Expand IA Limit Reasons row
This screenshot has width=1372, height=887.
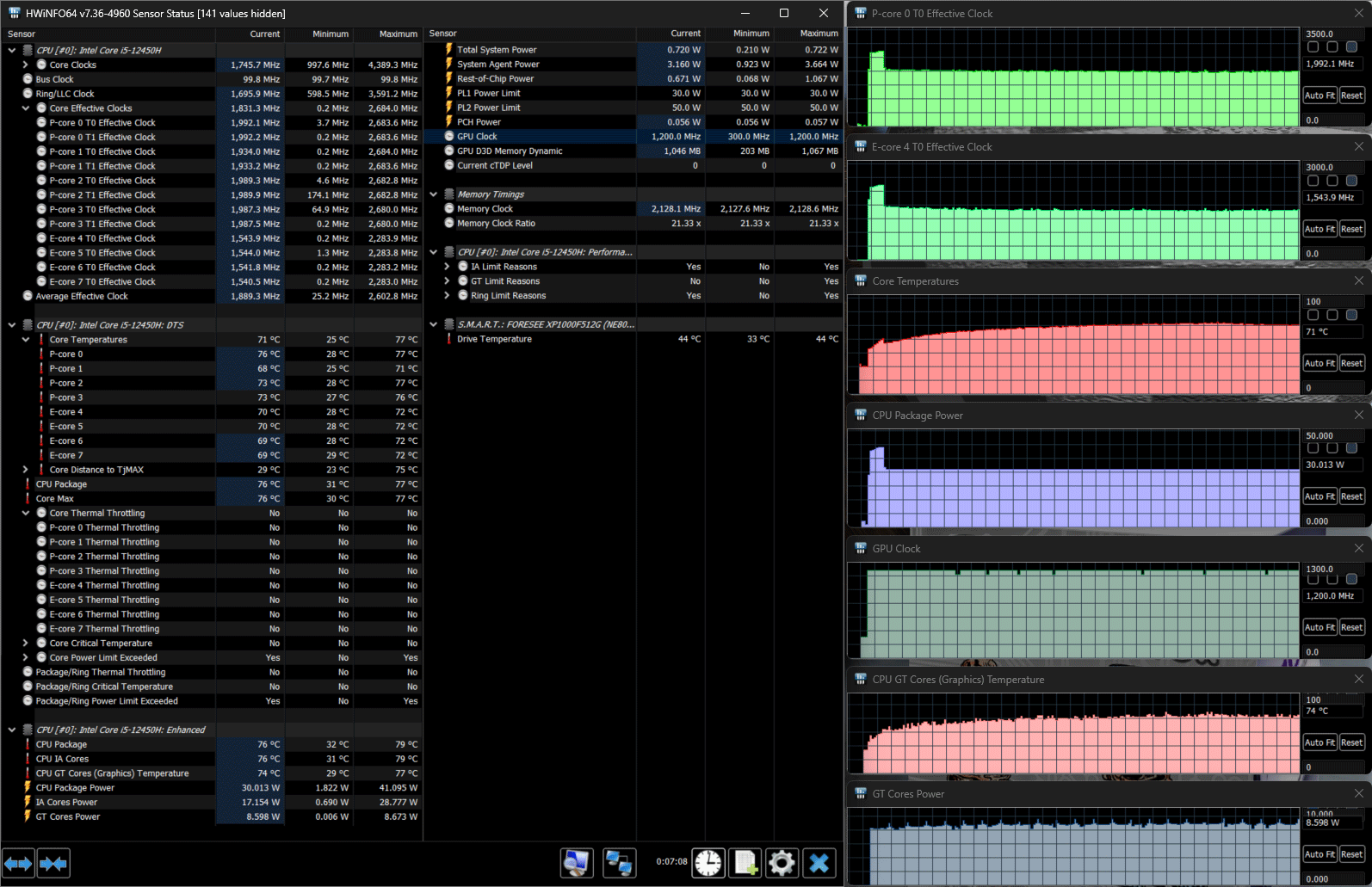(447, 267)
